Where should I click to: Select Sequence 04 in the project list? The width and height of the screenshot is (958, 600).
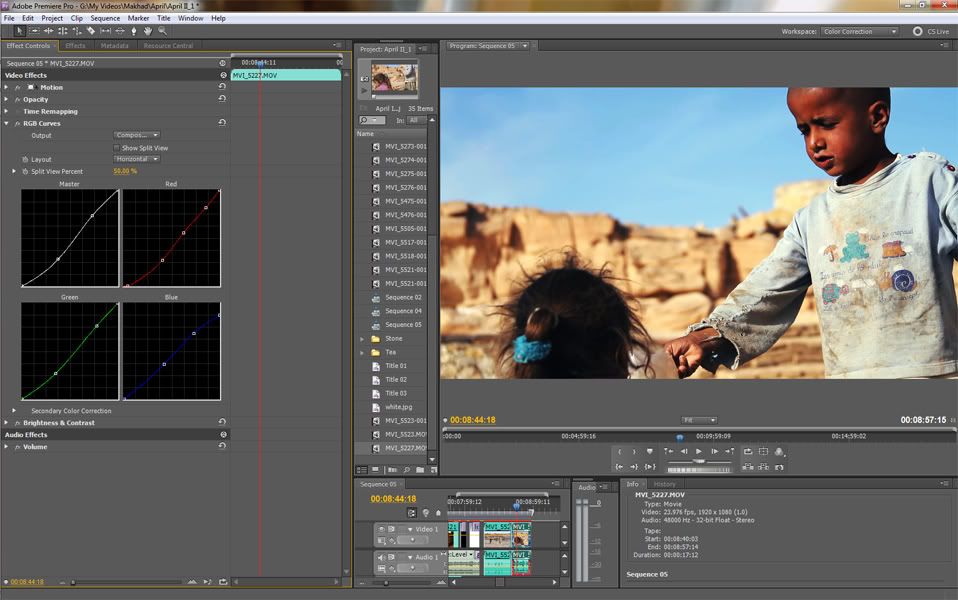pos(403,311)
